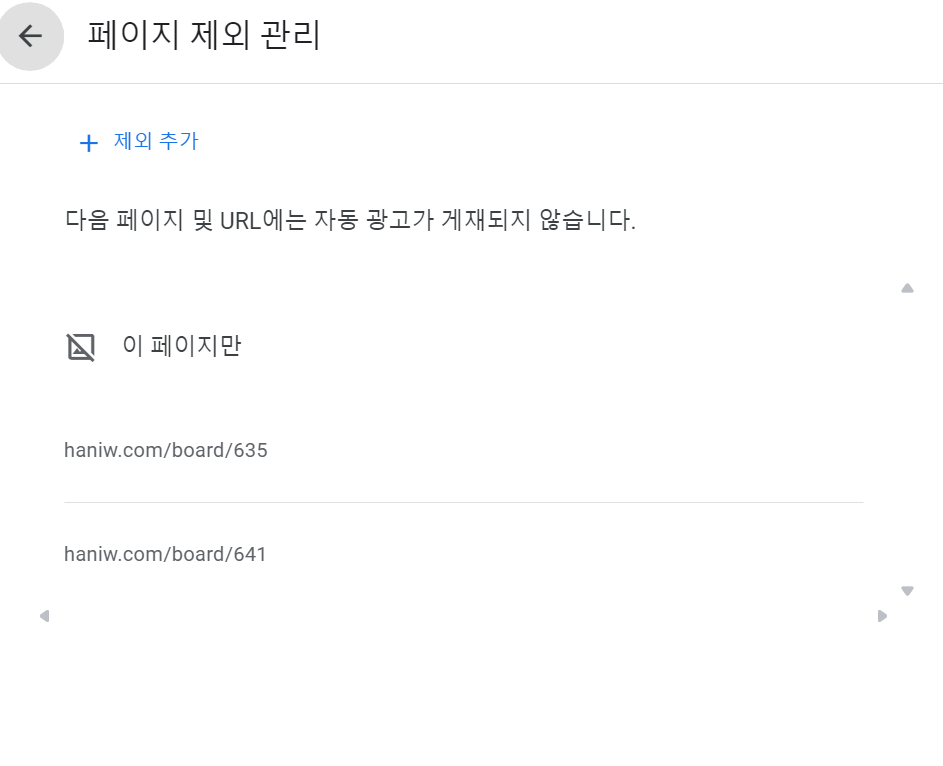Click the crossed-out image icon
This screenshot has width=943, height=766.
[81, 347]
